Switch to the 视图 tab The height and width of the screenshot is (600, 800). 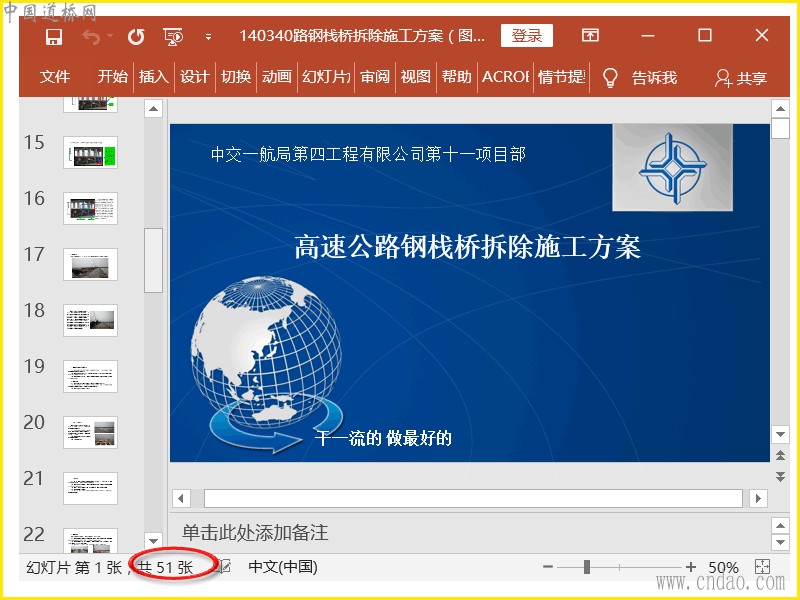pyautogui.click(x=416, y=77)
